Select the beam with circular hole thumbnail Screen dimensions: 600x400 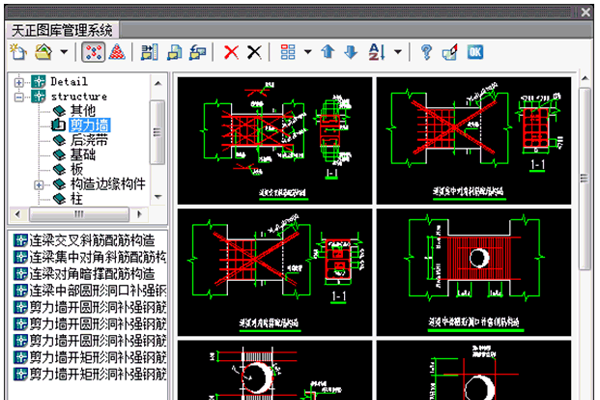tap(474, 272)
